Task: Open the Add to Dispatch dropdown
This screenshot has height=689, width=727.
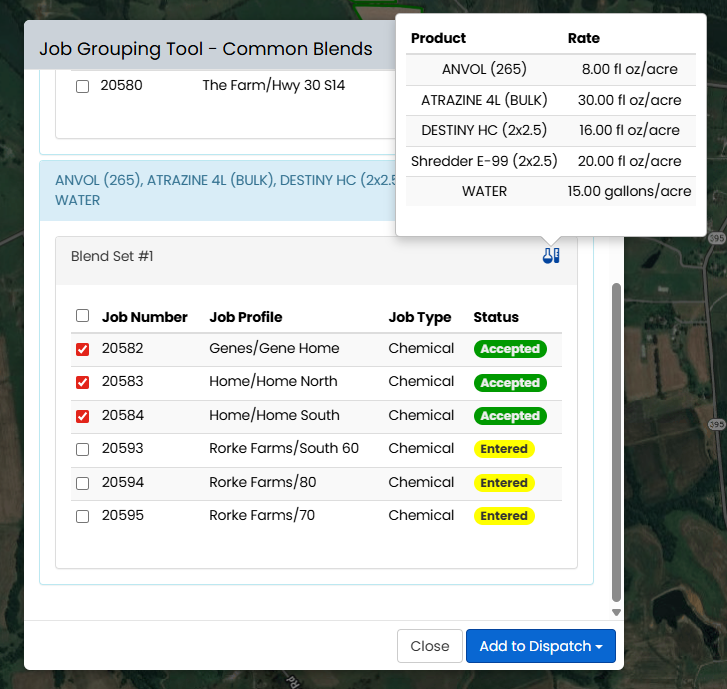Action: [540, 646]
